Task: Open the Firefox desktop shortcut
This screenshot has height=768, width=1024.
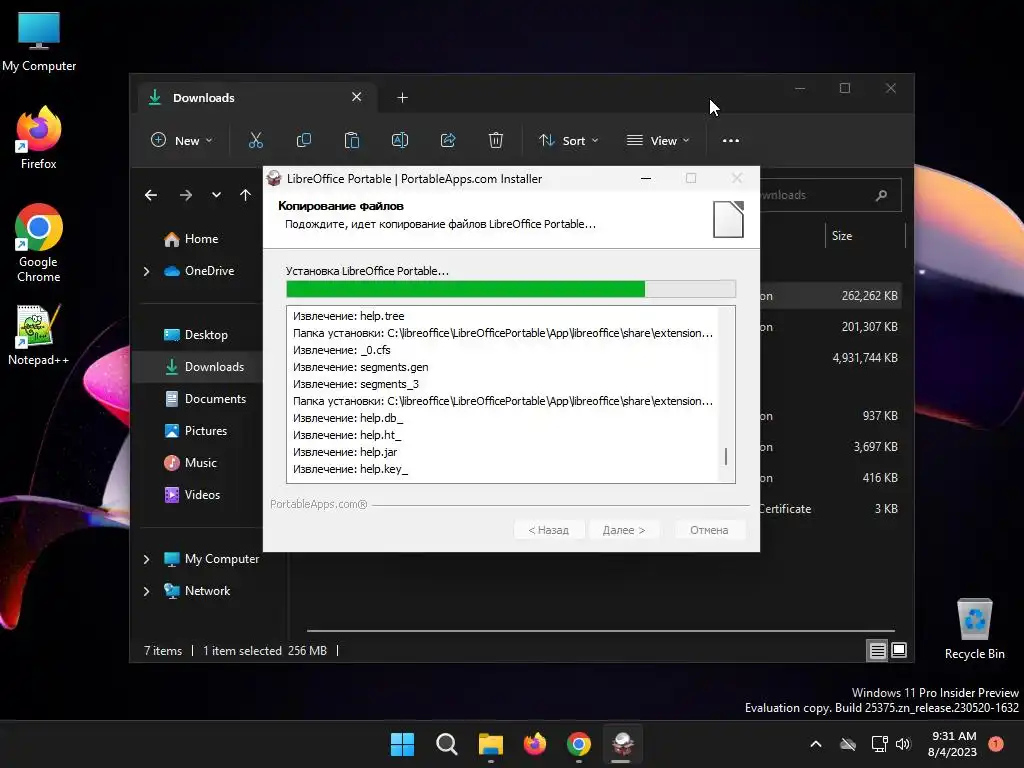Action: pyautogui.click(x=39, y=137)
